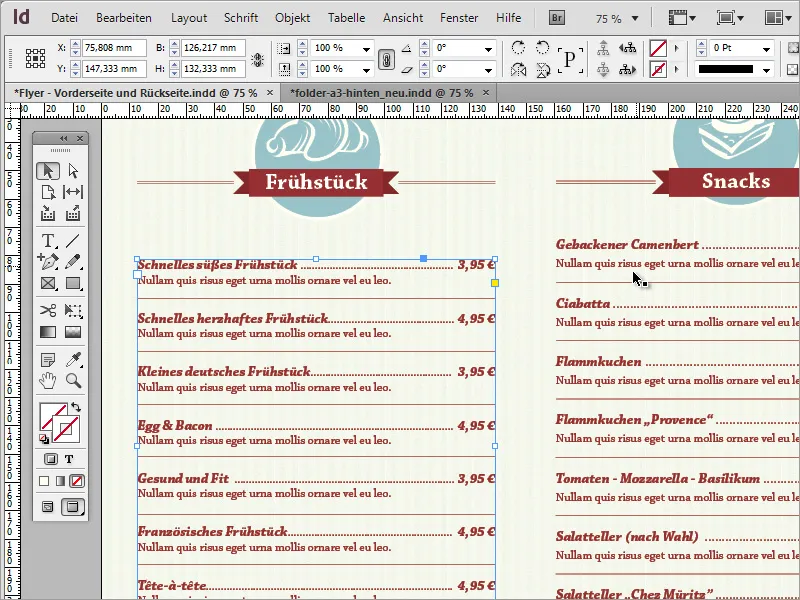Switch to Preview view mode
Viewport: 800px width, 600px height.
pos(73,507)
